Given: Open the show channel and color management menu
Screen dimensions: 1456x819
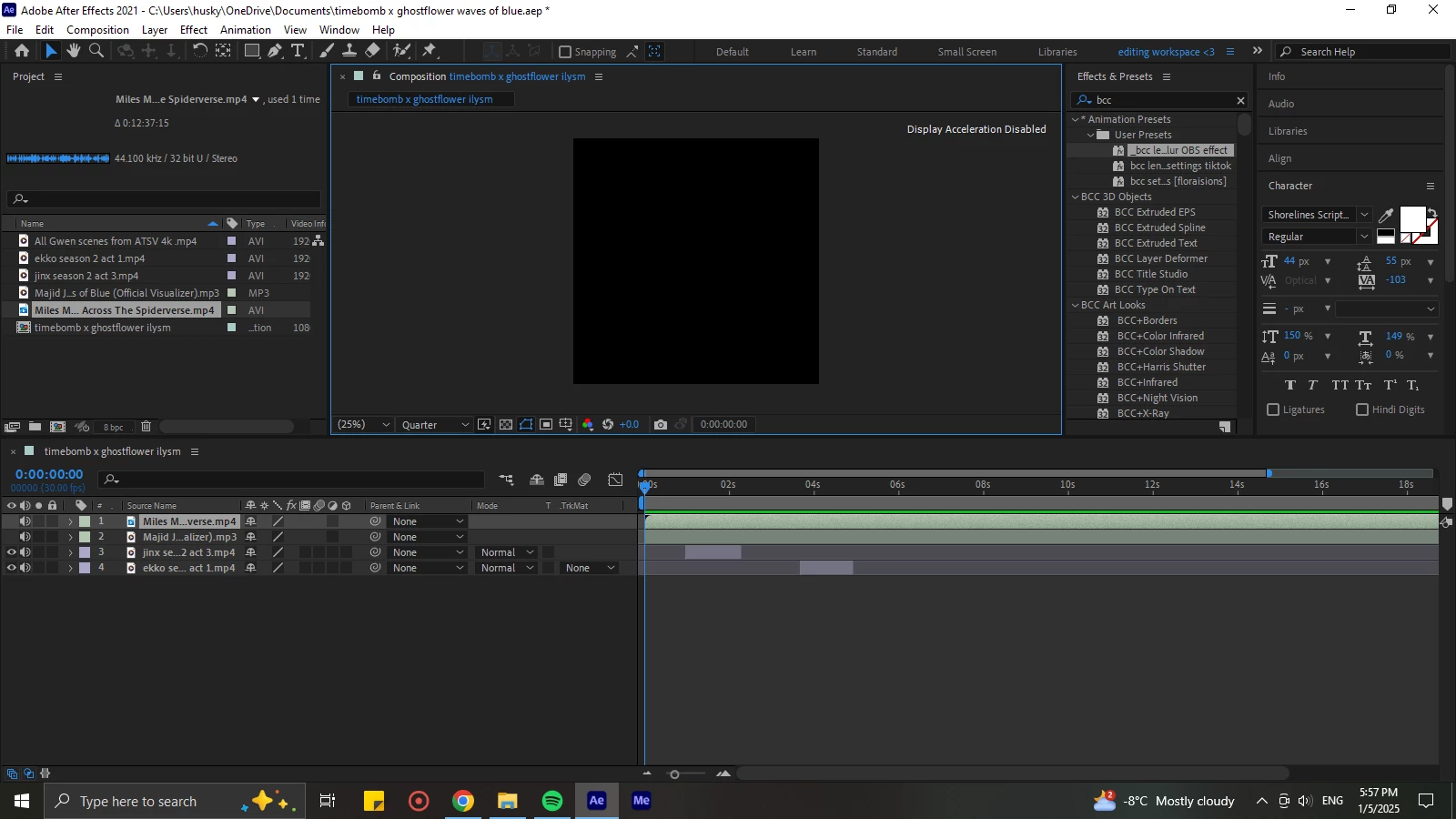Looking at the screenshot, I should (x=588, y=425).
